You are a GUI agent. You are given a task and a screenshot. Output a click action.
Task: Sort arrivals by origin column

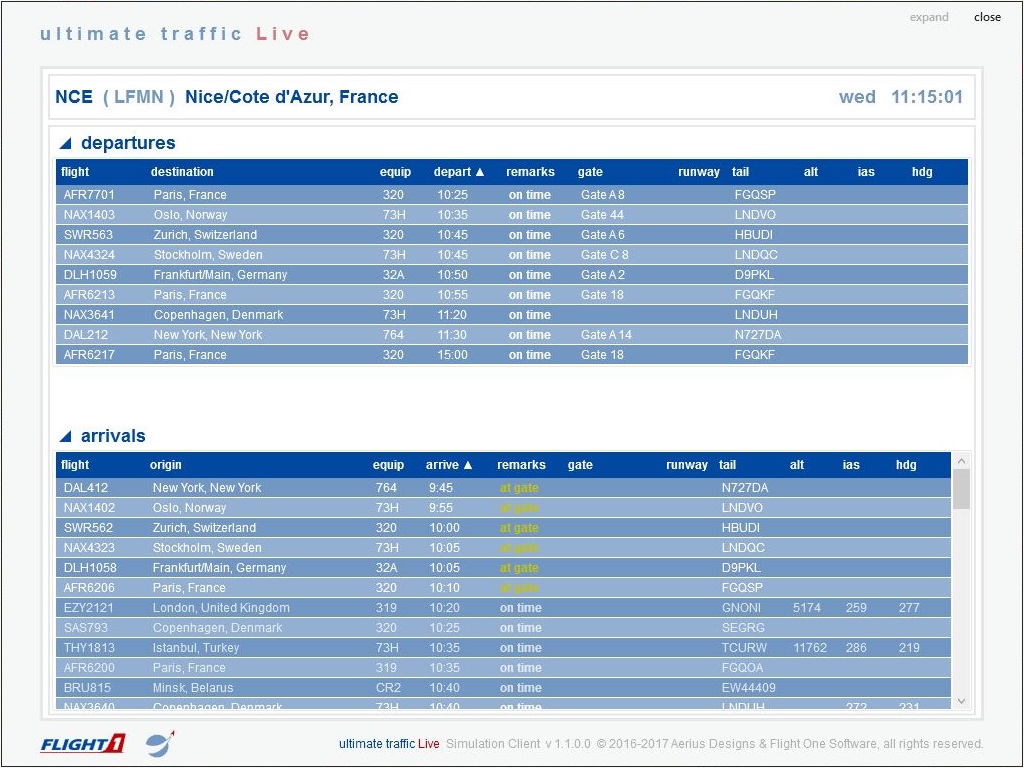coord(166,465)
